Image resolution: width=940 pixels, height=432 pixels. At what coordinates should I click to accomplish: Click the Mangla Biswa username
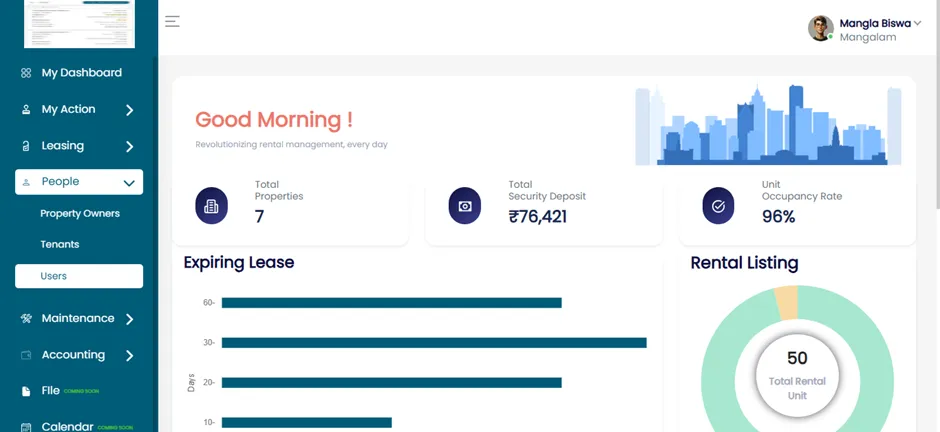tap(875, 23)
